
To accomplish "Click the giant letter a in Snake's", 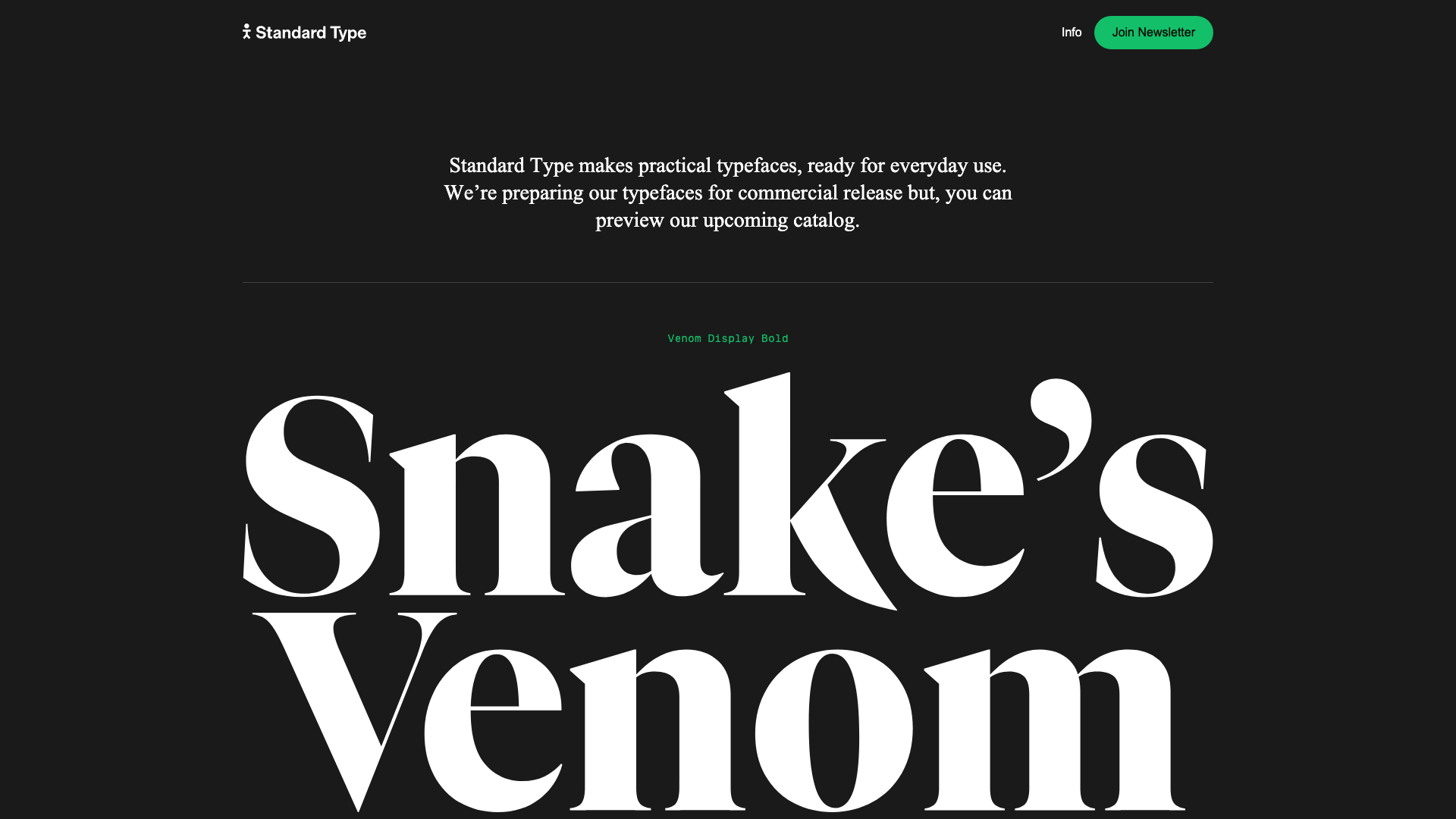I will (x=647, y=516).
